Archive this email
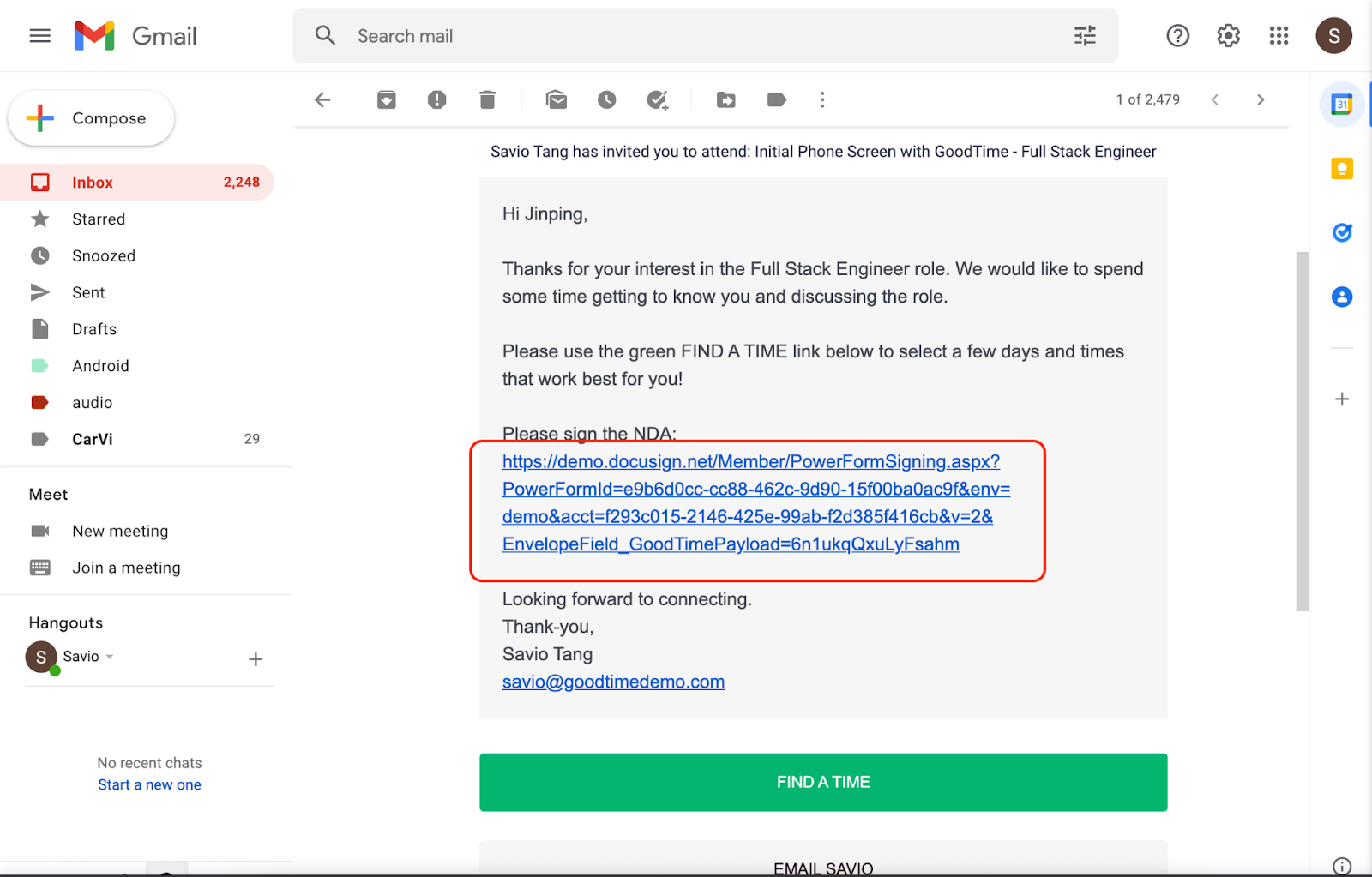This screenshot has height=877, width=1372. pyautogui.click(x=387, y=100)
